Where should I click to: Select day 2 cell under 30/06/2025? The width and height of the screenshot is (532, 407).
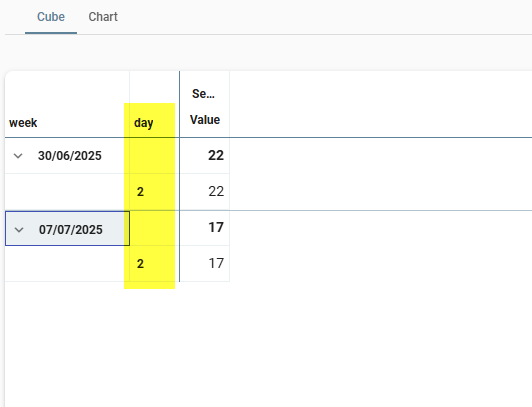click(x=154, y=192)
